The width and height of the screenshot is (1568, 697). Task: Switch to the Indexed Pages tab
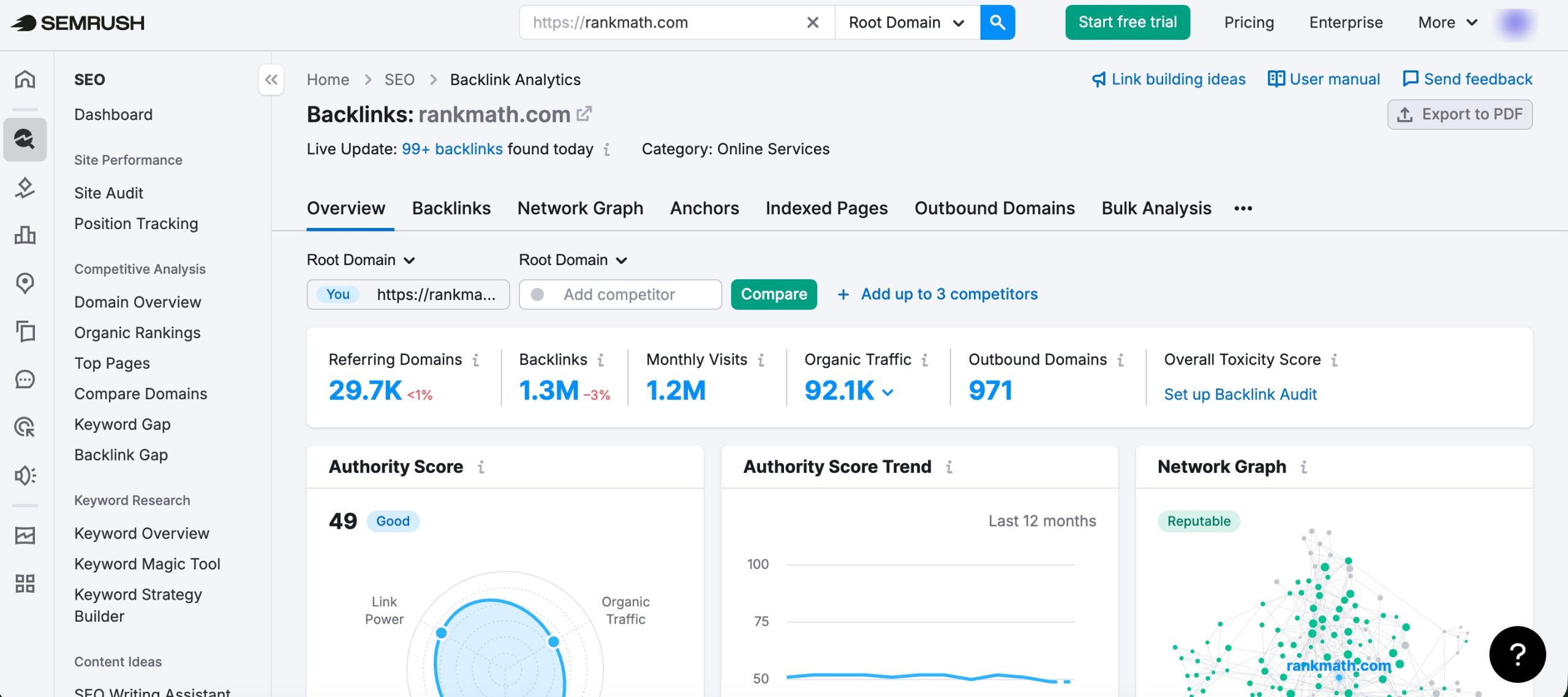point(826,209)
